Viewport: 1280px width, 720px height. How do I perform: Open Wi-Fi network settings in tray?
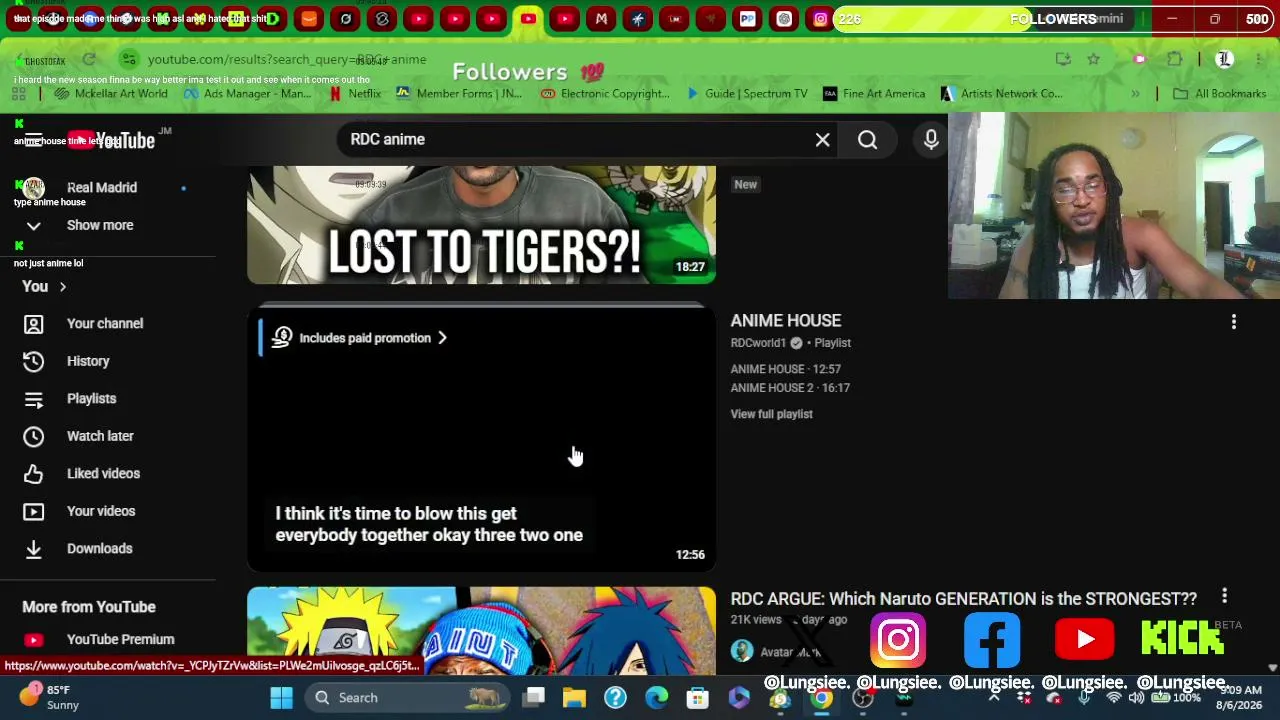coord(1114,698)
